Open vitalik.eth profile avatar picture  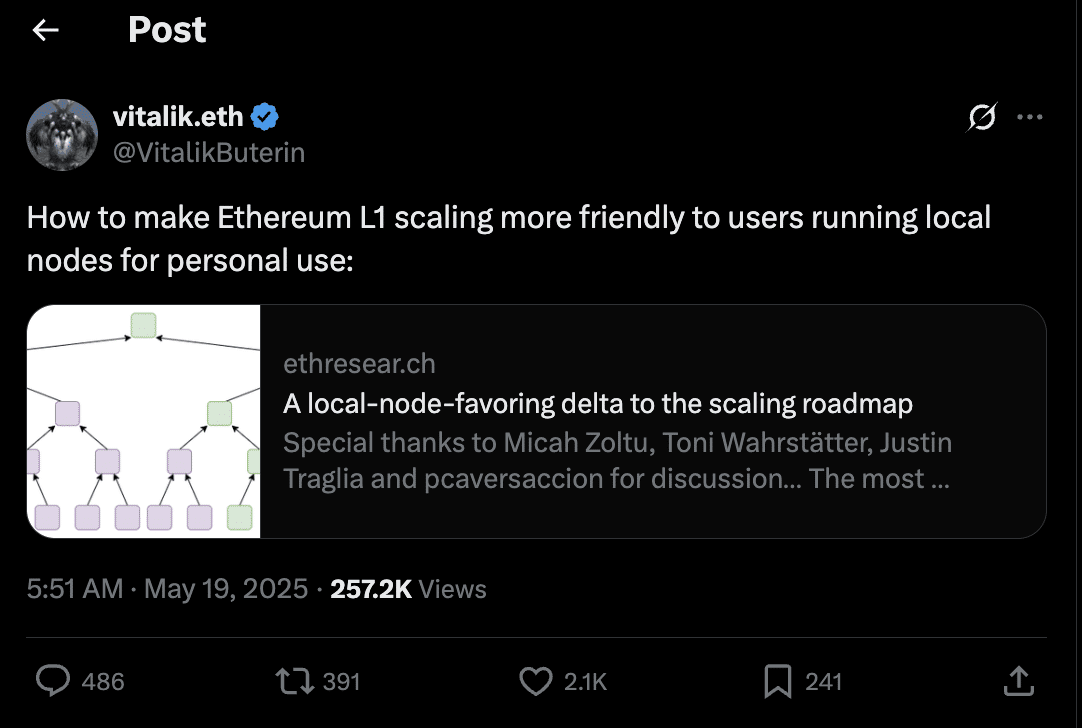(x=62, y=135)
